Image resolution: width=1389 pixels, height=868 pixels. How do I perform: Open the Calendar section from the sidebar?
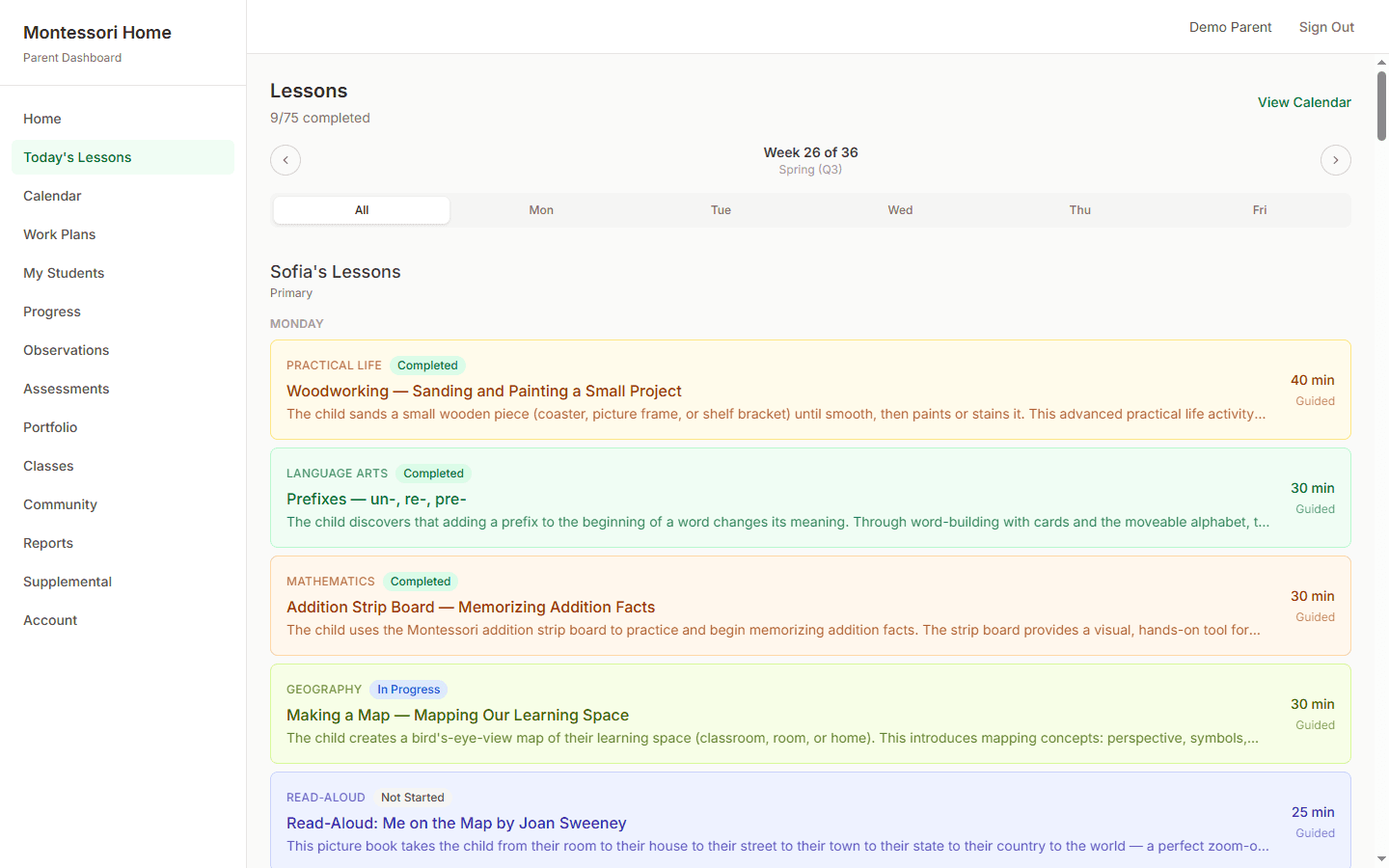point(52,196)
